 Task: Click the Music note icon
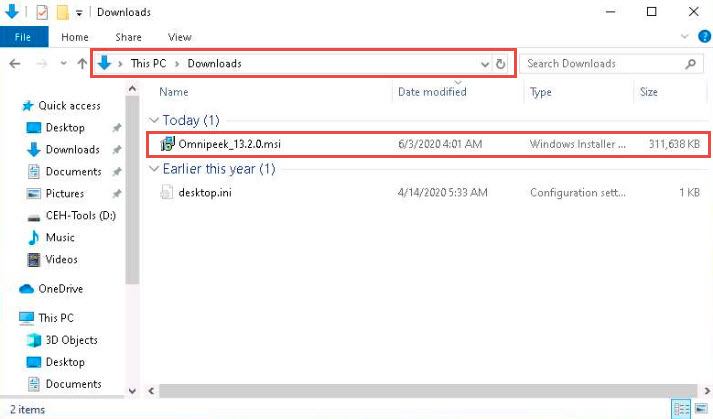tap(34, 237)
